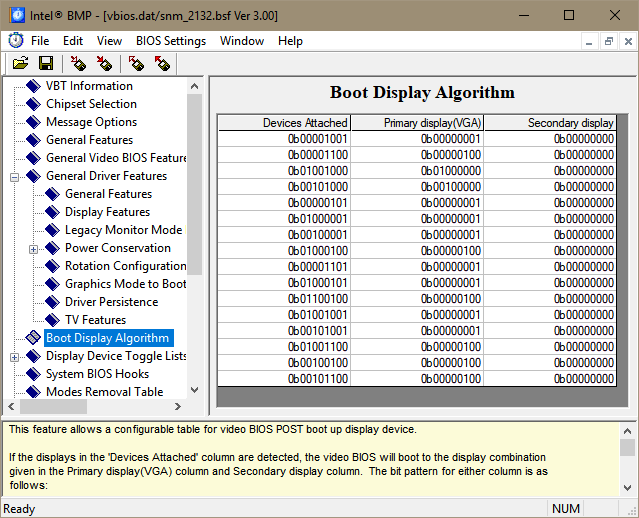The height and width of the screenshot is (518, 639).
Task: Select the General Features child under General Driver Features
Action: click(x=108, y=194)
